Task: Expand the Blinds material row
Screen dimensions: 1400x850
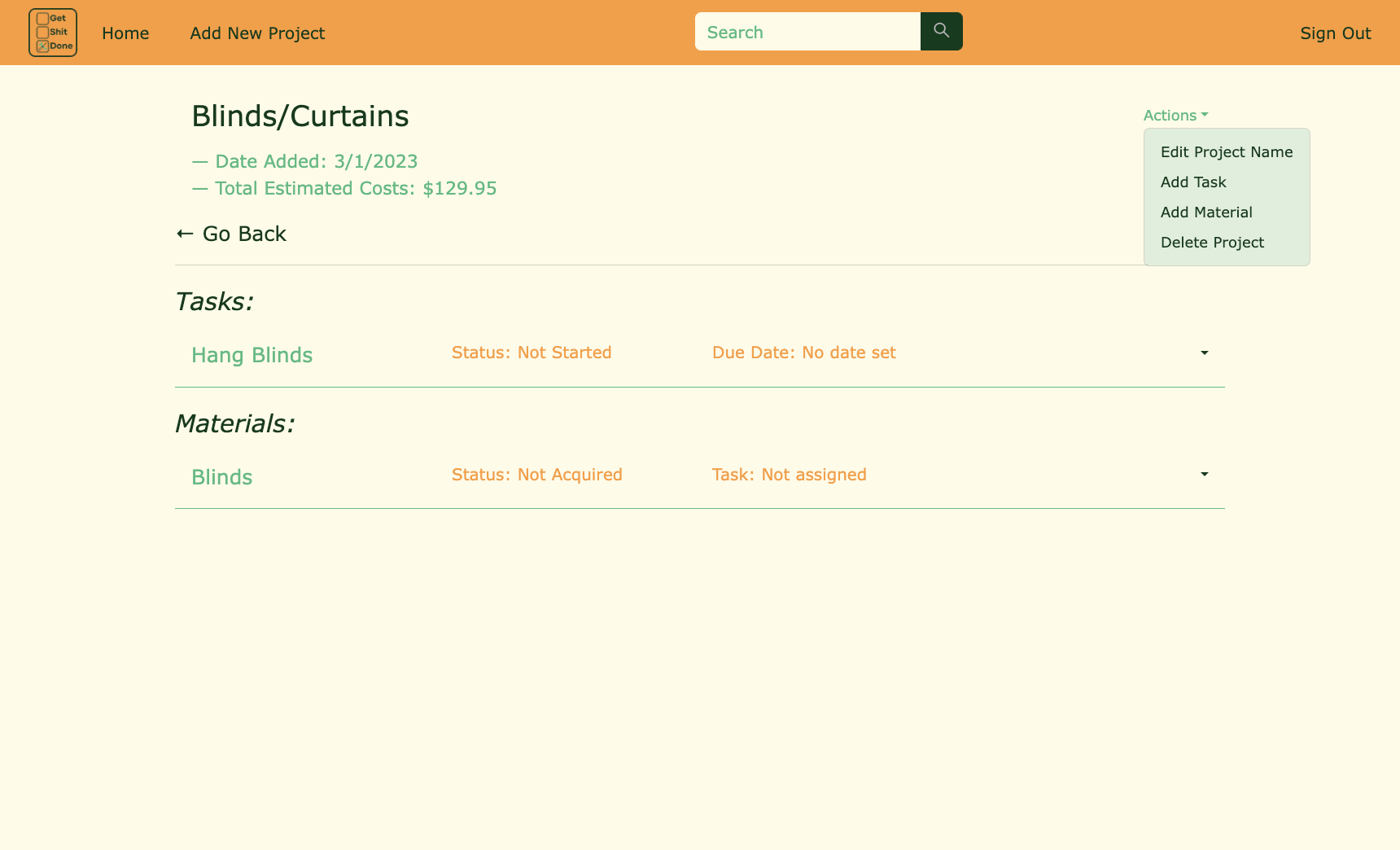Action: point(1204,475)
